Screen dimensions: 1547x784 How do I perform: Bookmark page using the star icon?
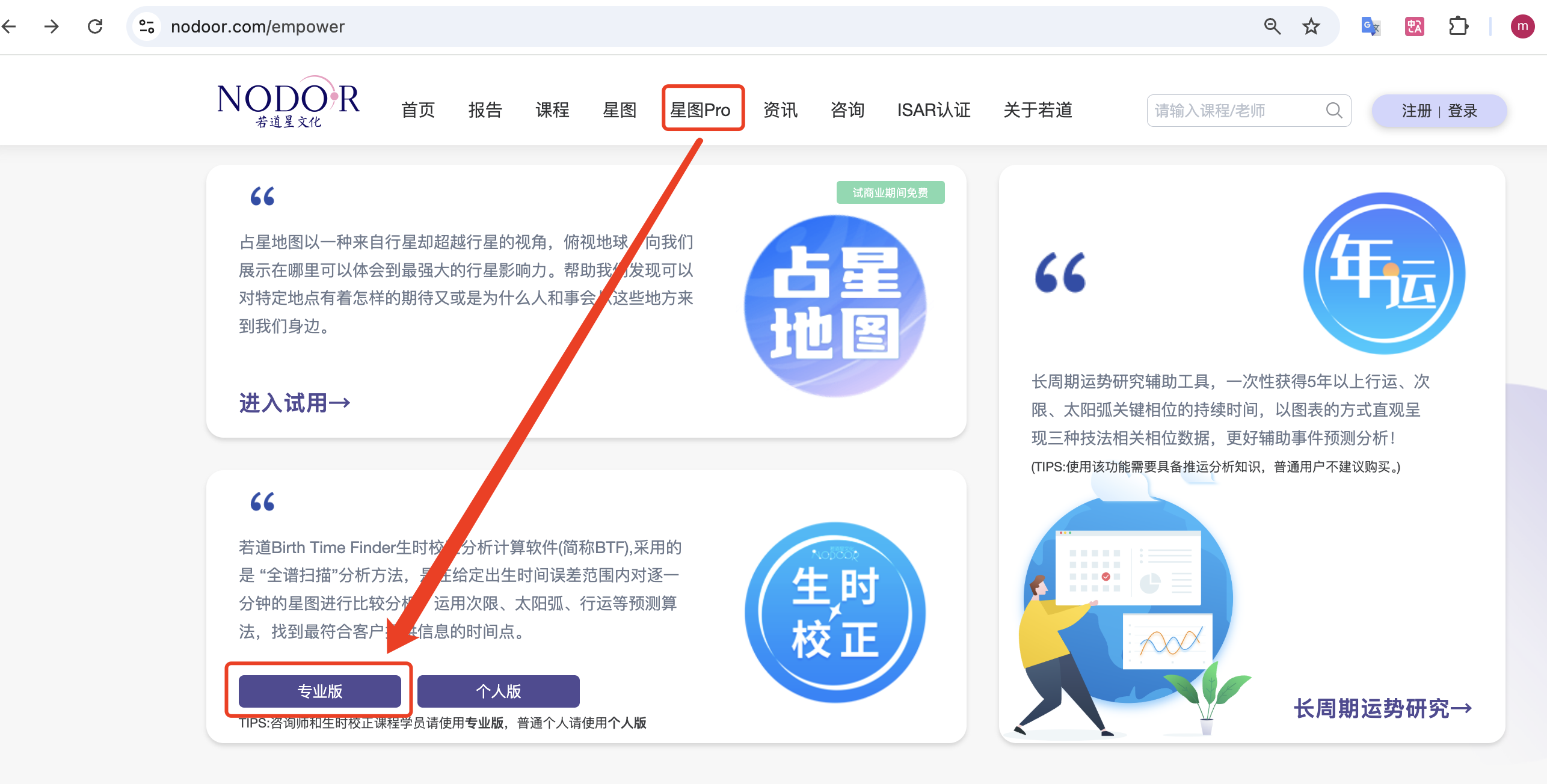[1311, 26]
